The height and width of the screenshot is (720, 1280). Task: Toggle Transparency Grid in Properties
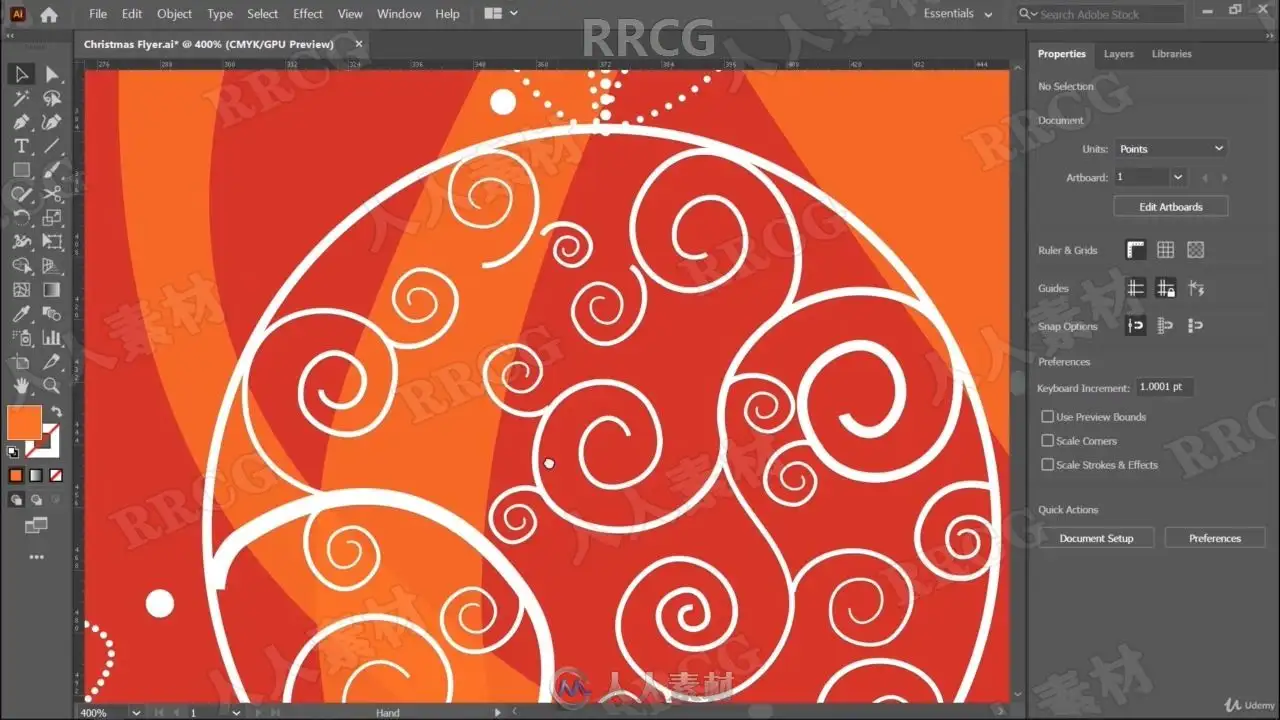(1195, 250)
